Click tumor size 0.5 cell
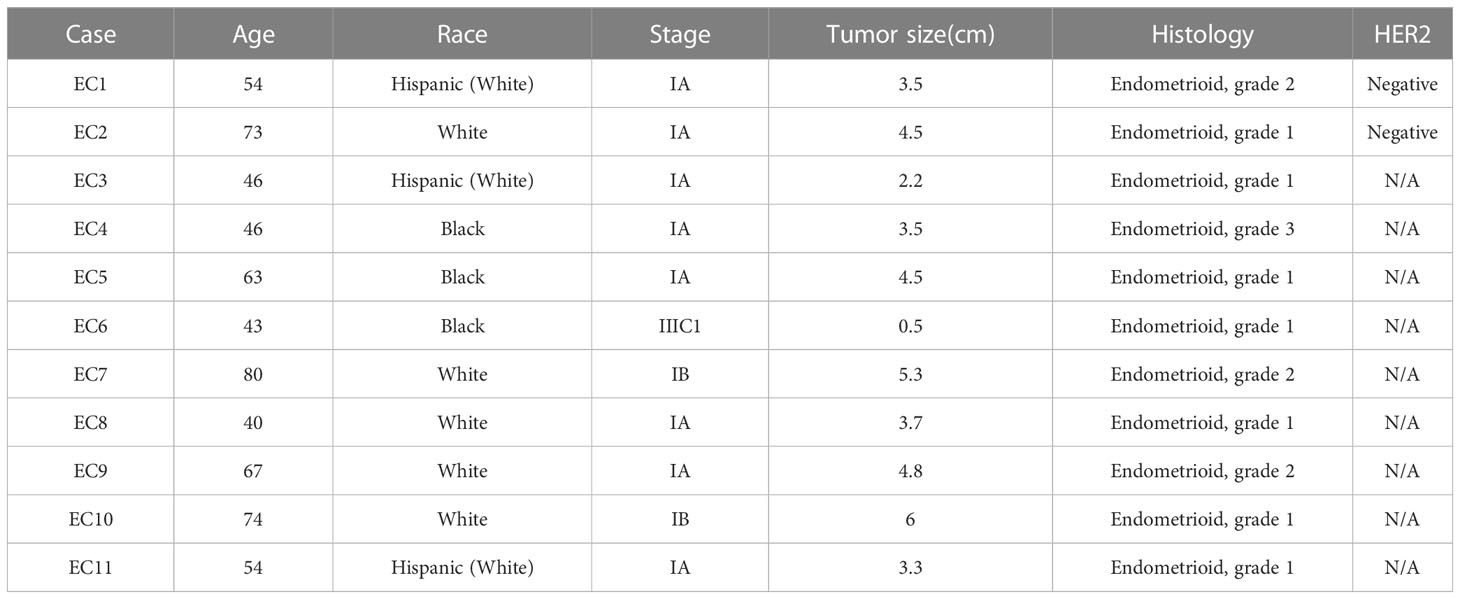This screenshot has width=1460, height=599. coord(910,326)
